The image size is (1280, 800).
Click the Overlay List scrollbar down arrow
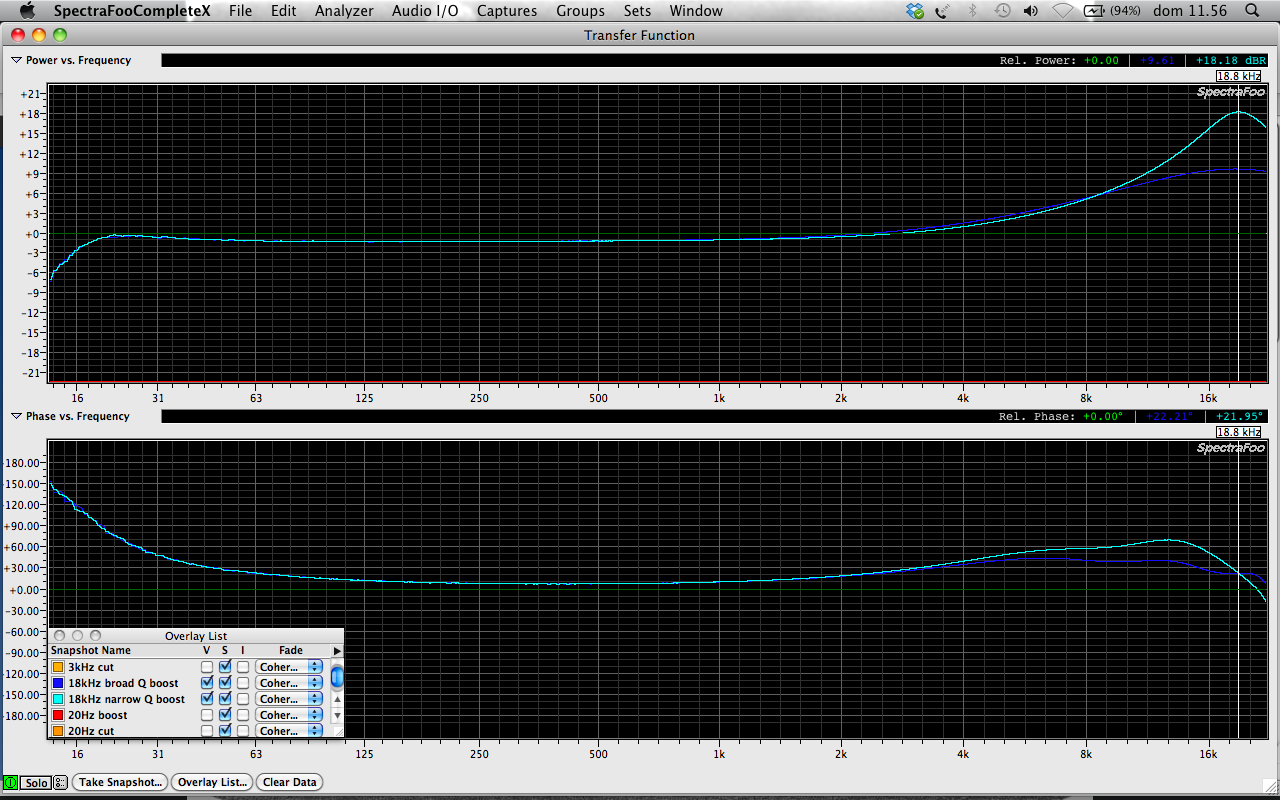pos(337,715)
